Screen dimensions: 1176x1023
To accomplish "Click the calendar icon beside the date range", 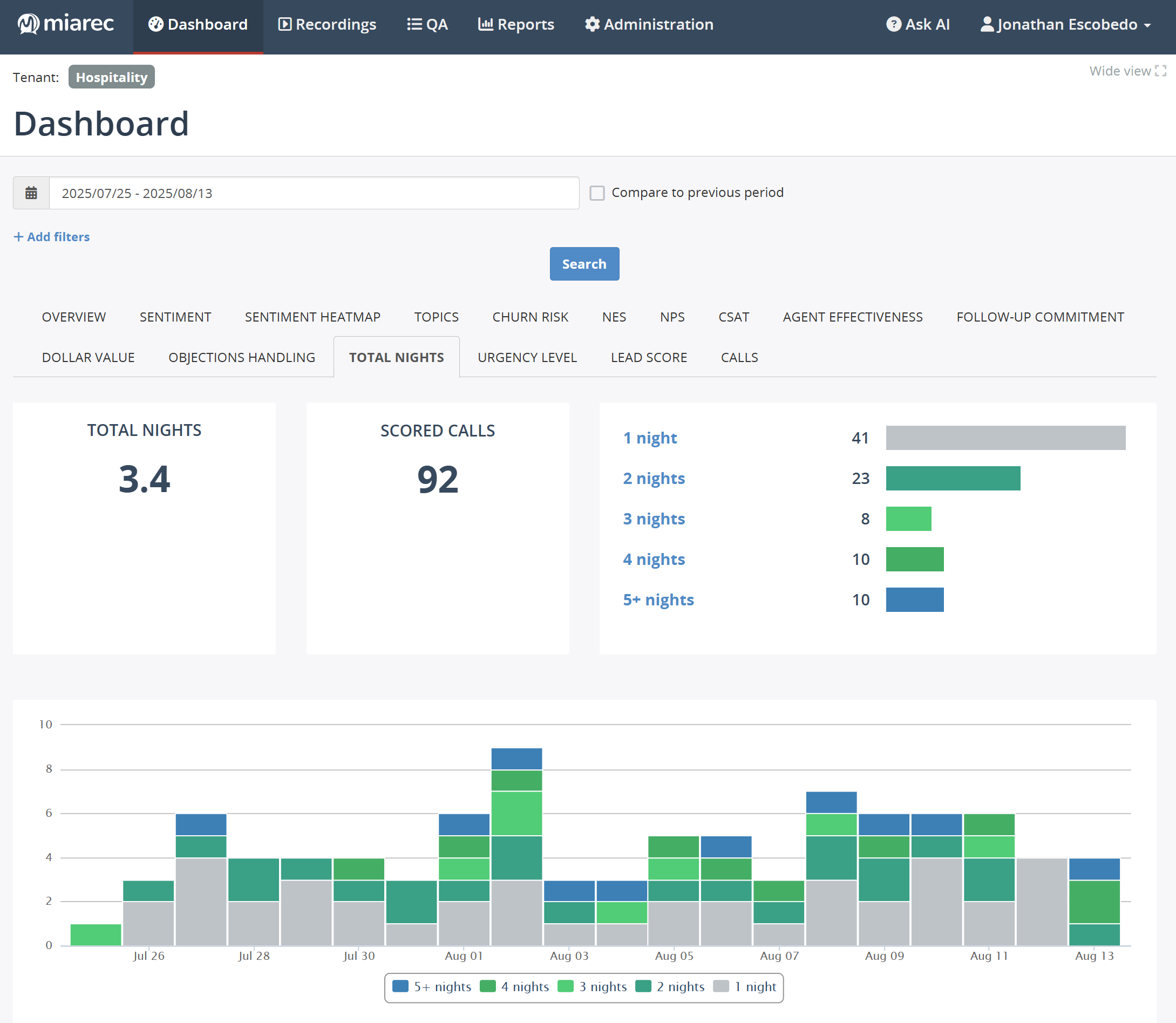I will point(31,194).
